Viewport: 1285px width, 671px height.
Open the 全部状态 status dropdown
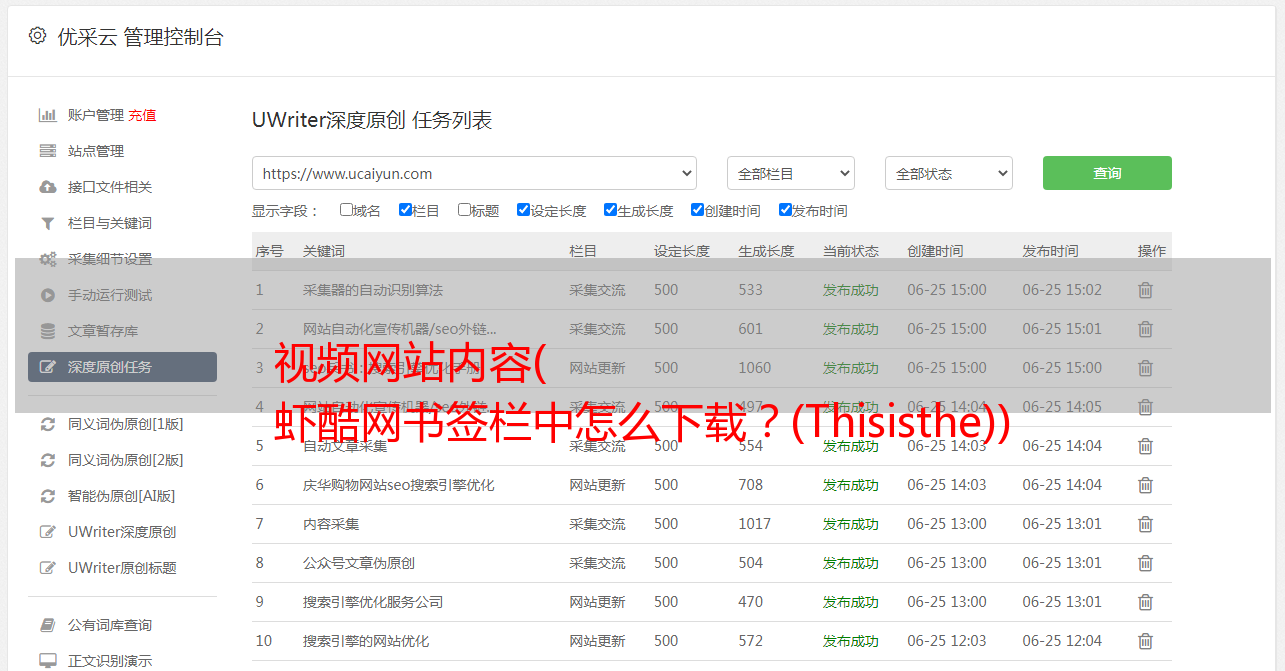coord(949,173)
